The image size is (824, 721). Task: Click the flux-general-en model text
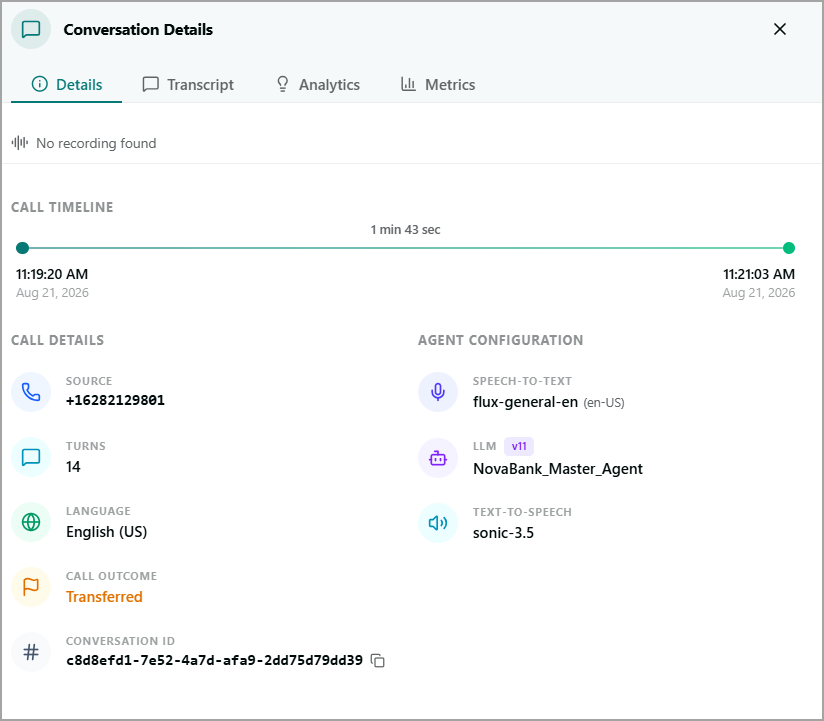(x=525, y=403)
